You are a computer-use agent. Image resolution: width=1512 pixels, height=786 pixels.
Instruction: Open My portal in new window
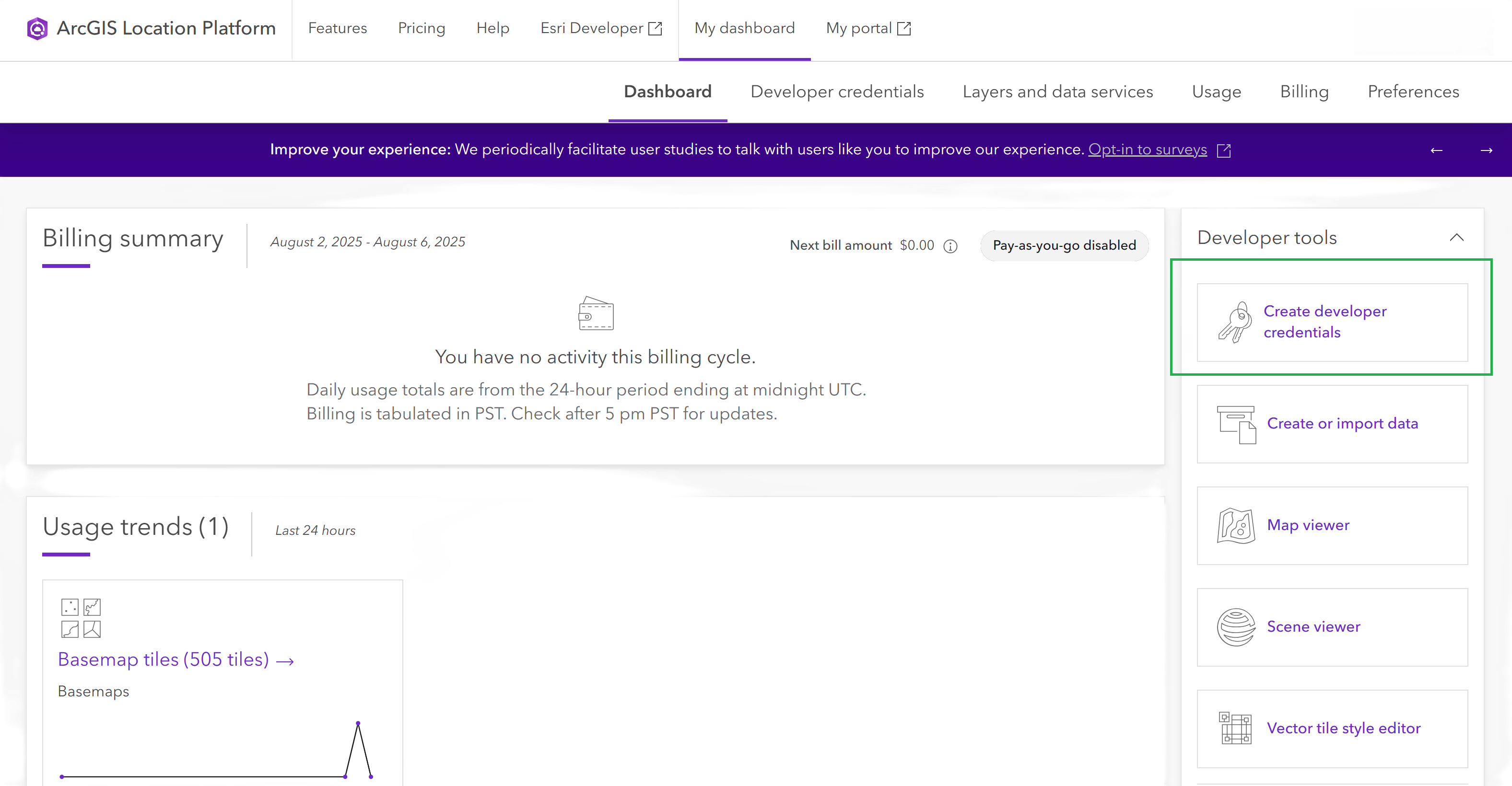pos(859,28)
